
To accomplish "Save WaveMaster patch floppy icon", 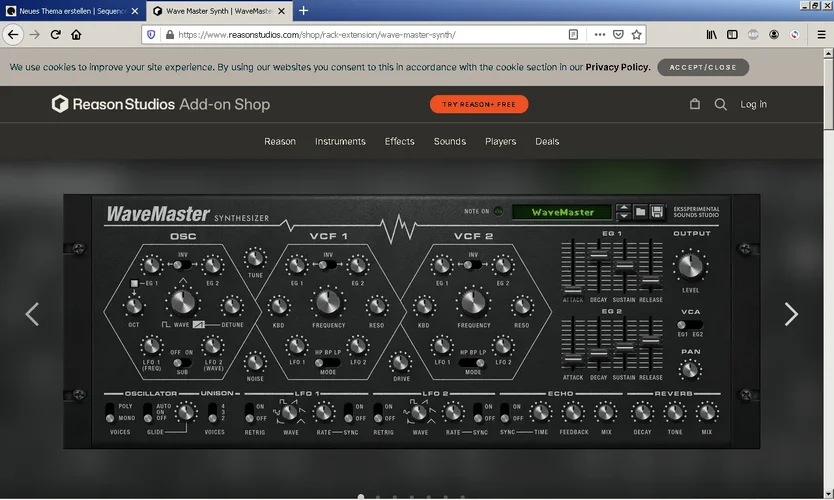I will pyautogui.click(x=657, y=212).
